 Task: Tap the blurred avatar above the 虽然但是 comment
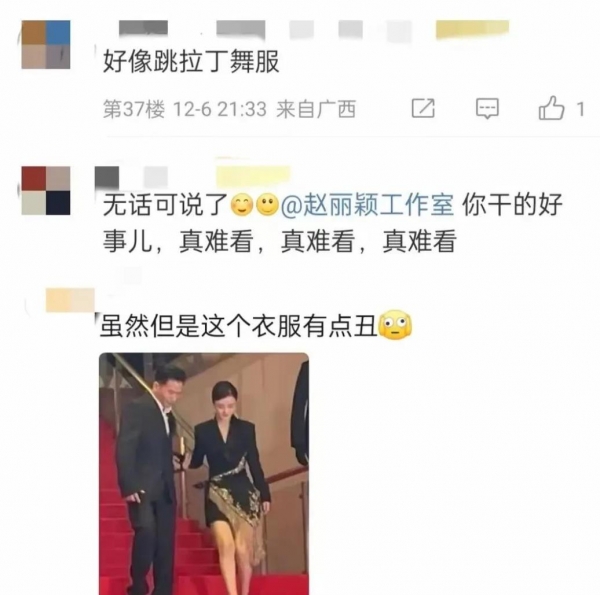coord(70,300)
